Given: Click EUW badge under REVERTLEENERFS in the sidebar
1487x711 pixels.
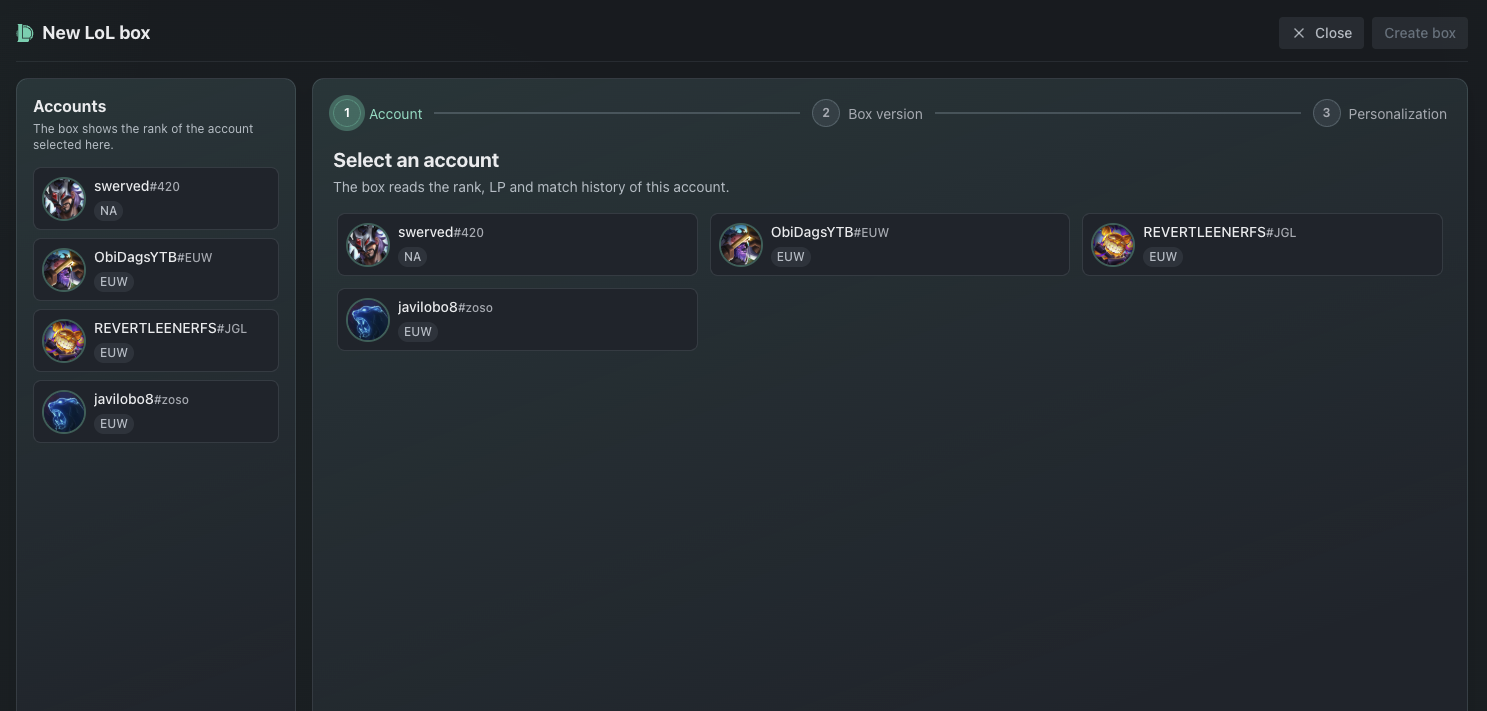Looking at the screenshot, I should [x=114, y=353].
